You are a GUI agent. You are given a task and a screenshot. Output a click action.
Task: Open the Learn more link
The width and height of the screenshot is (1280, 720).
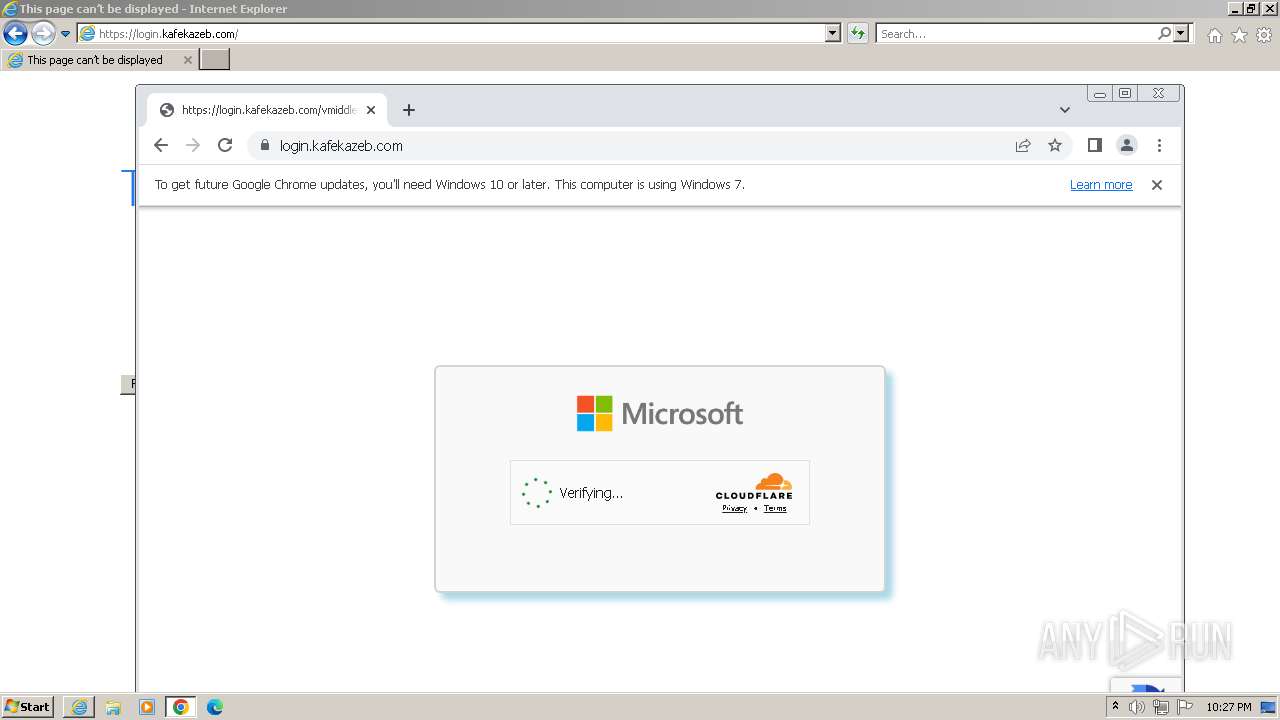pyautogui.click(x=1101, y=185)
